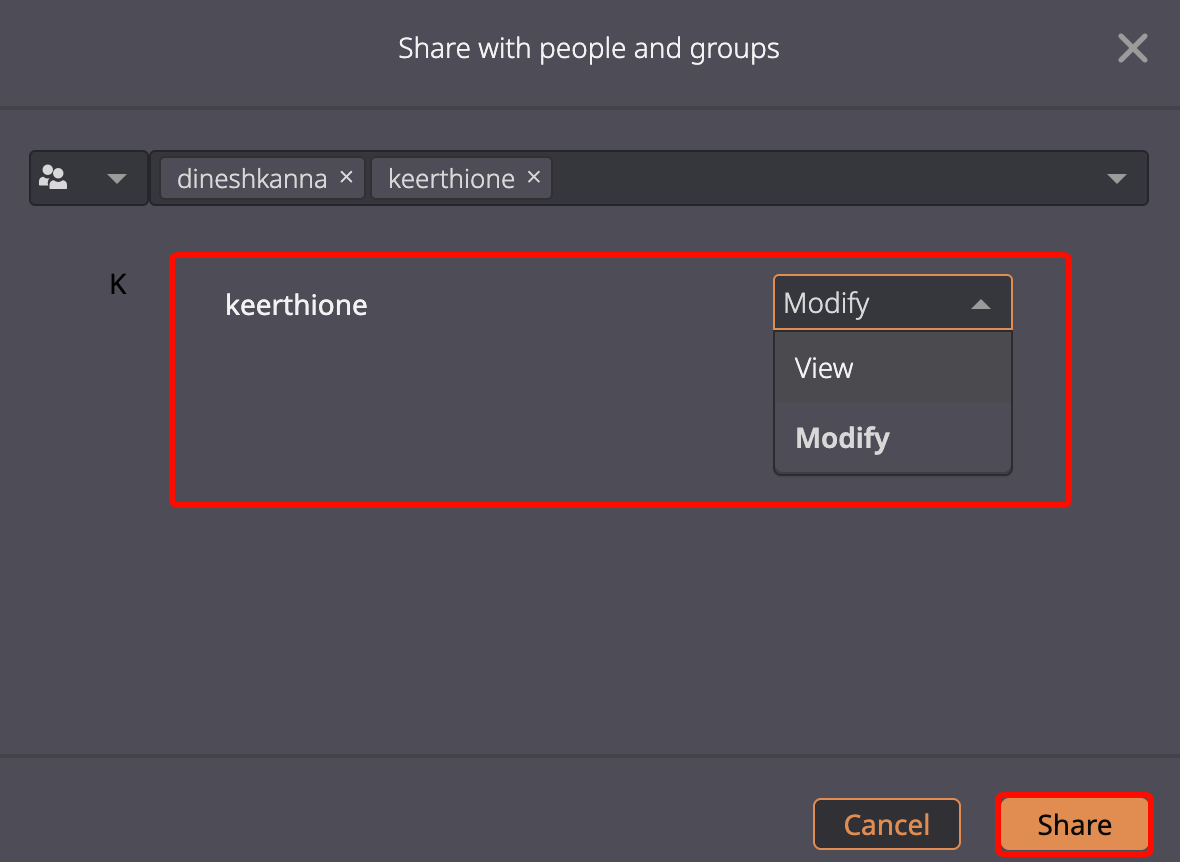Remove keerthione tag from recipients
The width and height of the screenshot is (1180, 862).
point(534,177)
